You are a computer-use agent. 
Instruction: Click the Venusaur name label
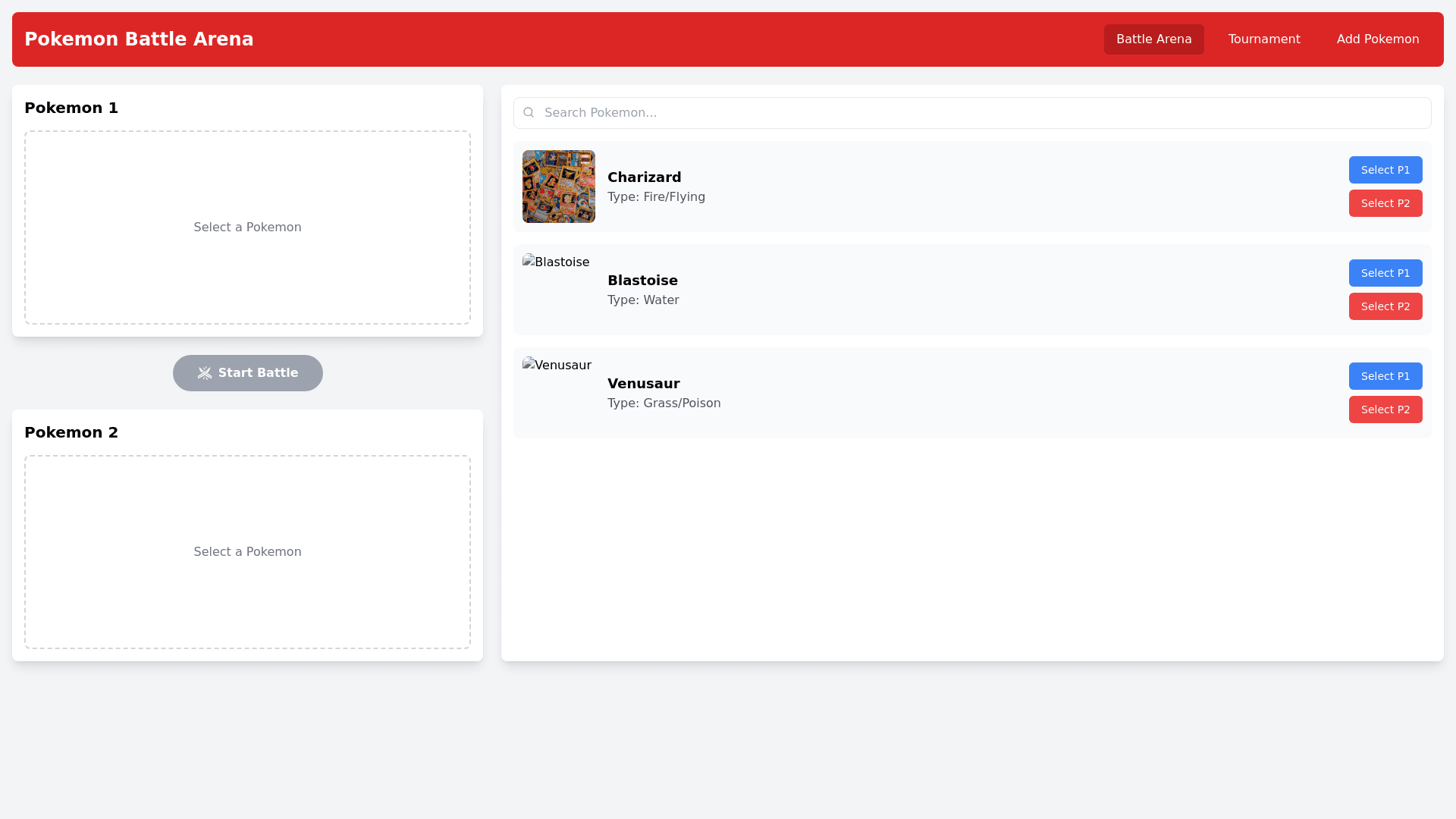pyautogui.click(x=643, y=384)
